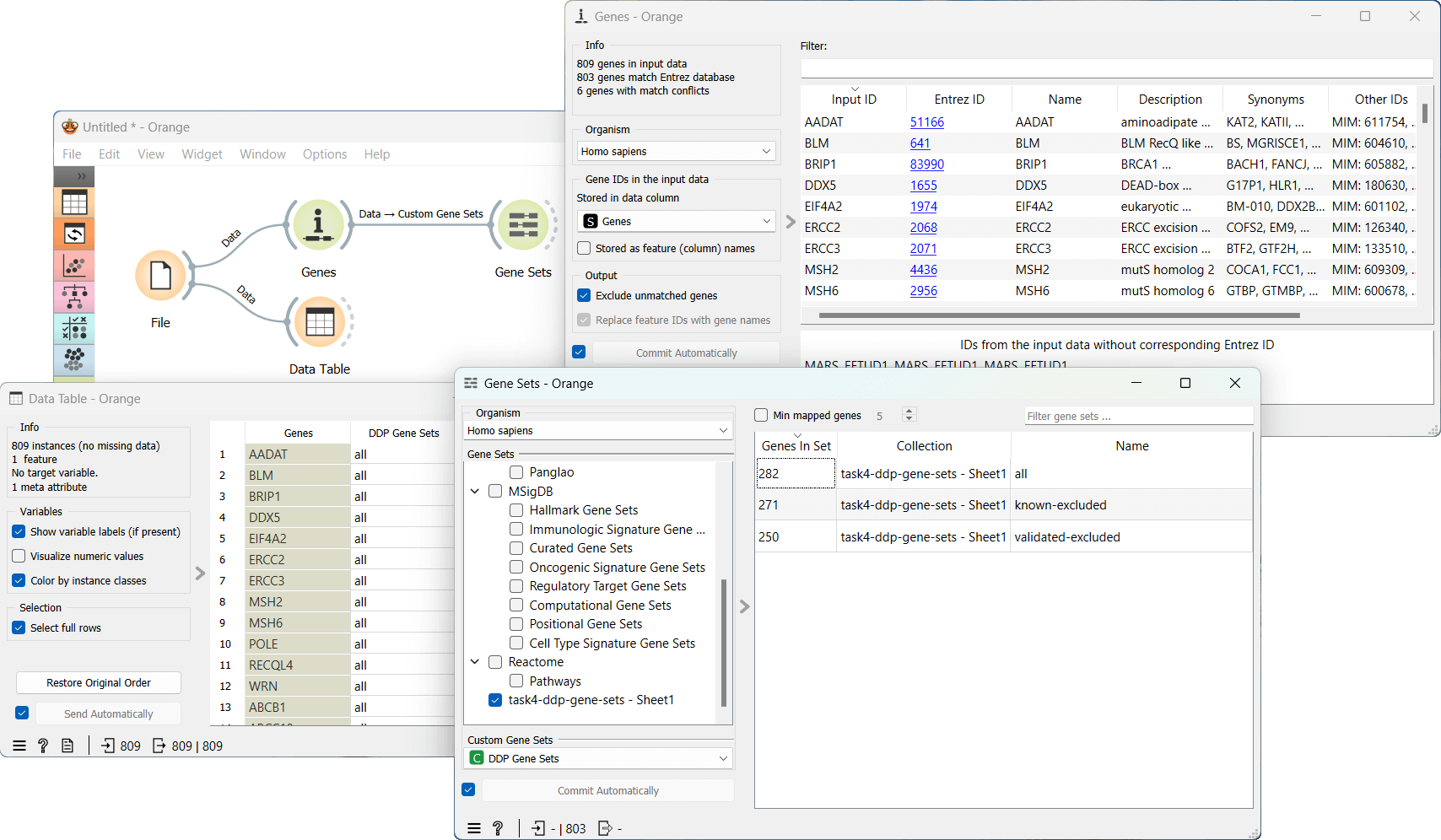Open the Options menu in Orange

[x=325, y=153]
